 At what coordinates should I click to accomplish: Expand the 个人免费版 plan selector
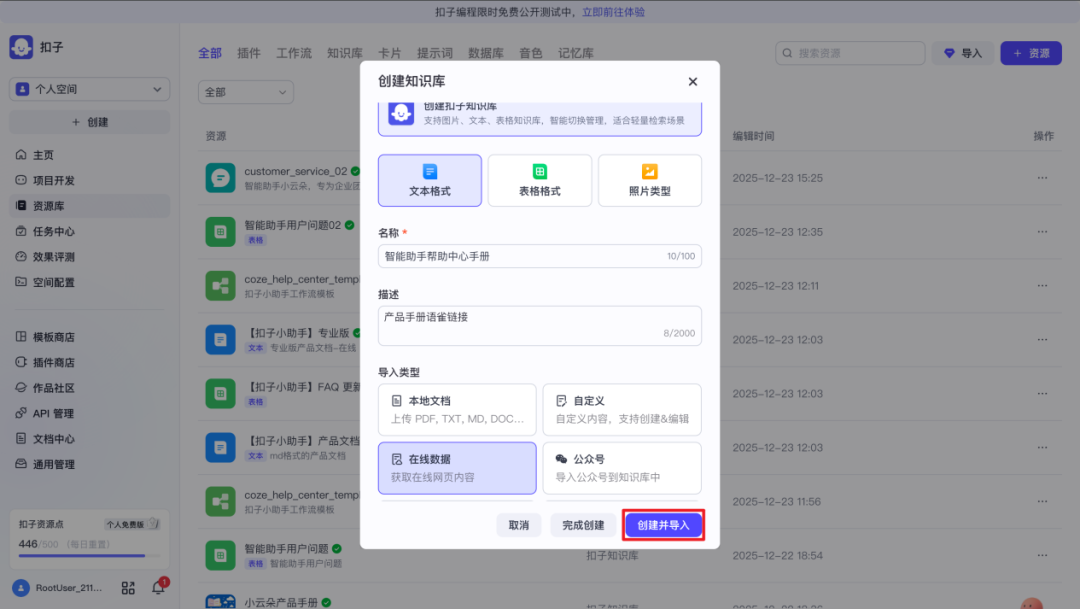tap(132, 524)
